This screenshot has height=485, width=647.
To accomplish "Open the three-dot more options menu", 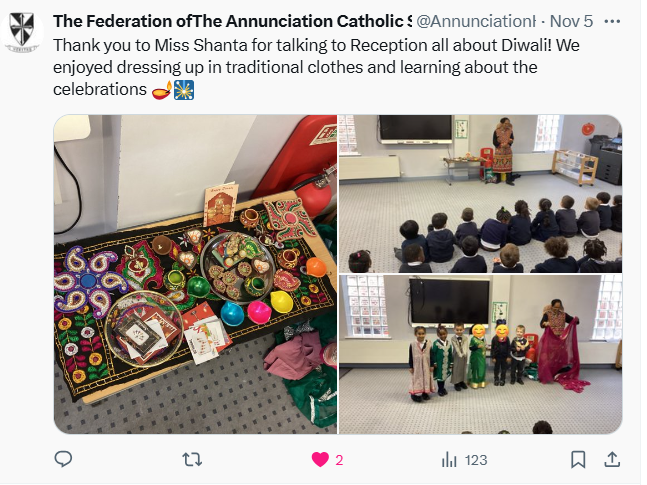I will 612,21.
